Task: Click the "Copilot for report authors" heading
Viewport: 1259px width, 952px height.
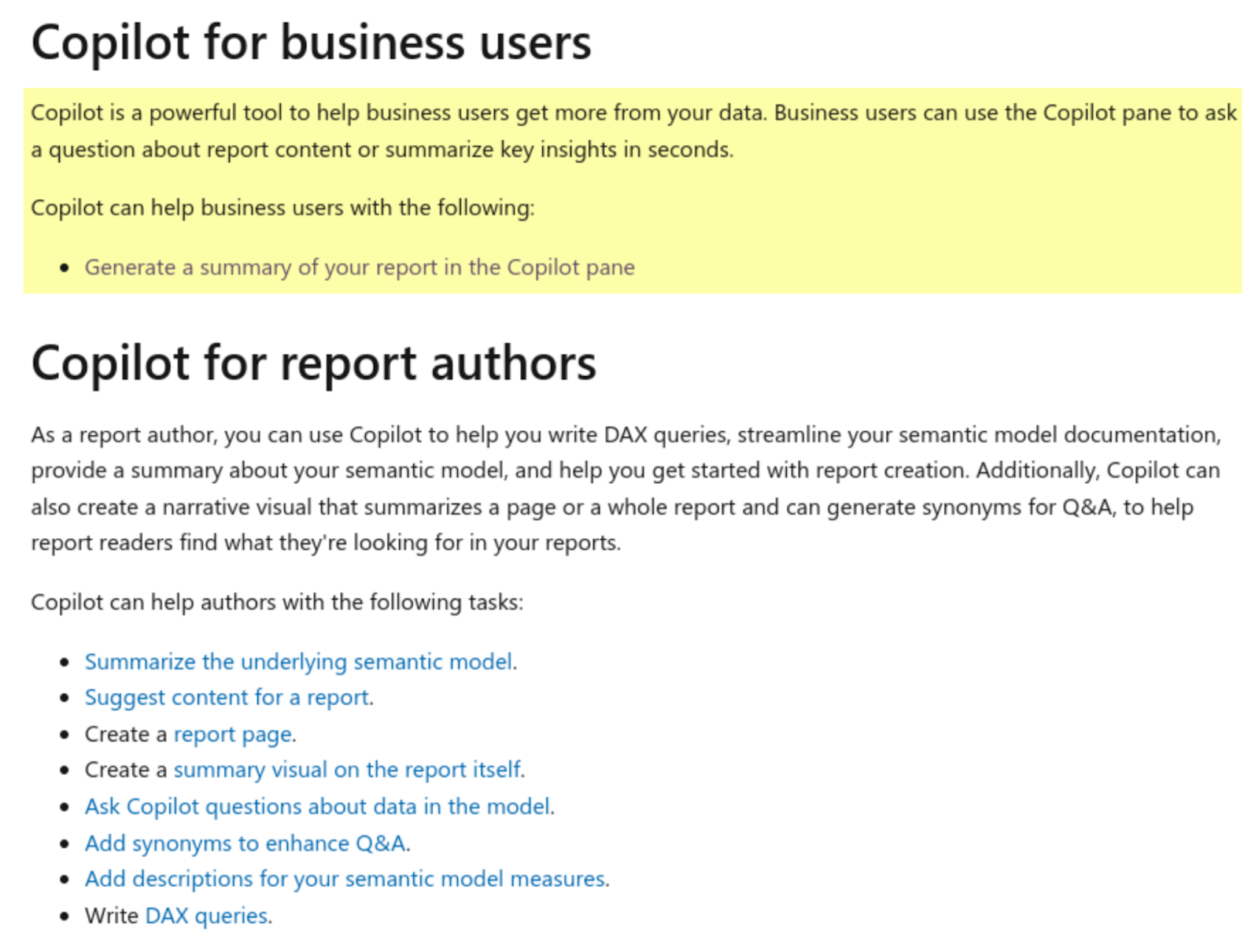Action: pos(313,363)
